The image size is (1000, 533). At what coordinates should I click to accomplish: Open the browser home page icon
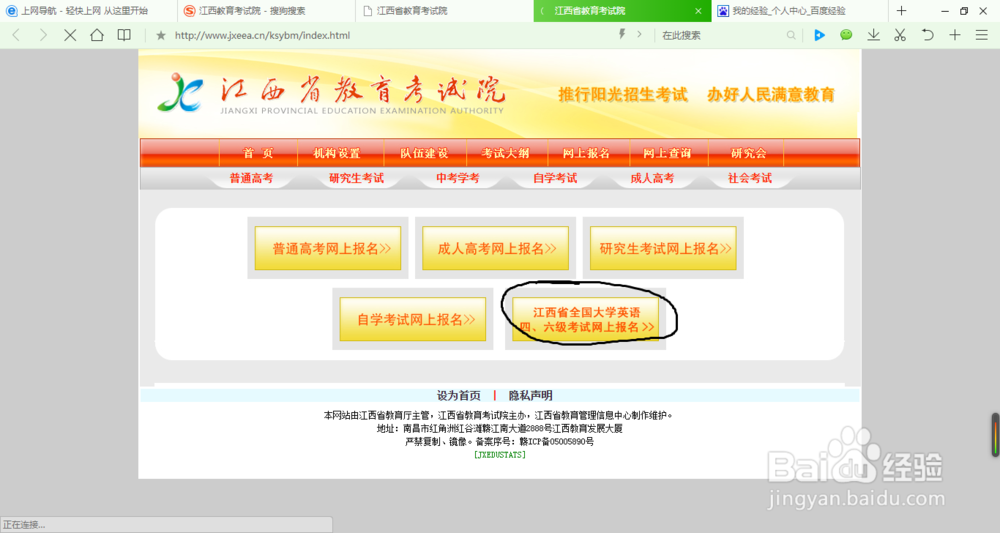(97, 35)
